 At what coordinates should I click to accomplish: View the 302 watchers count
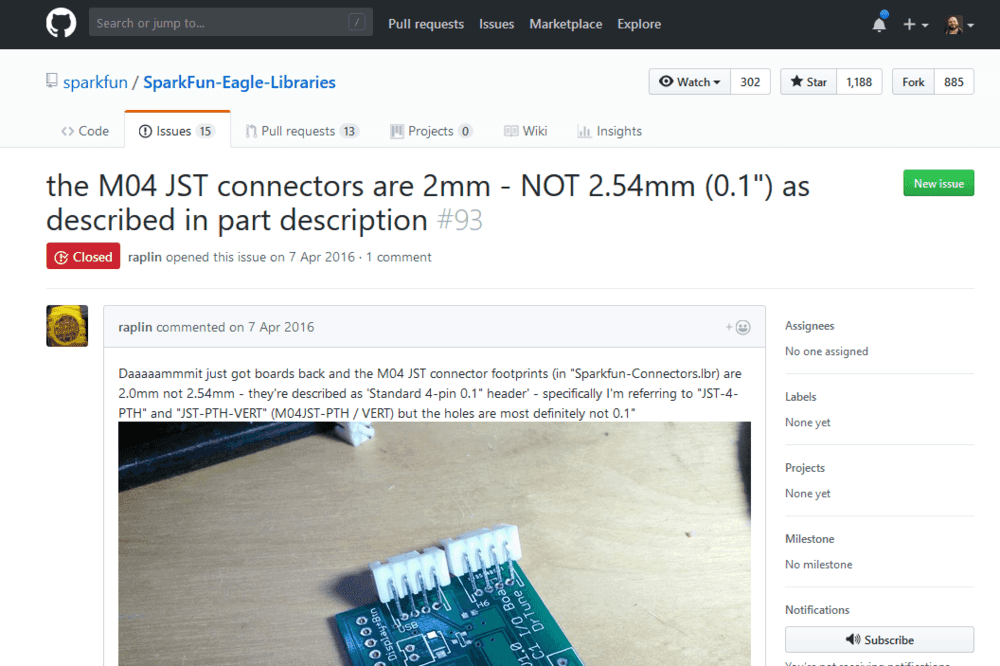pyautogui.click(x=750, y=82)
